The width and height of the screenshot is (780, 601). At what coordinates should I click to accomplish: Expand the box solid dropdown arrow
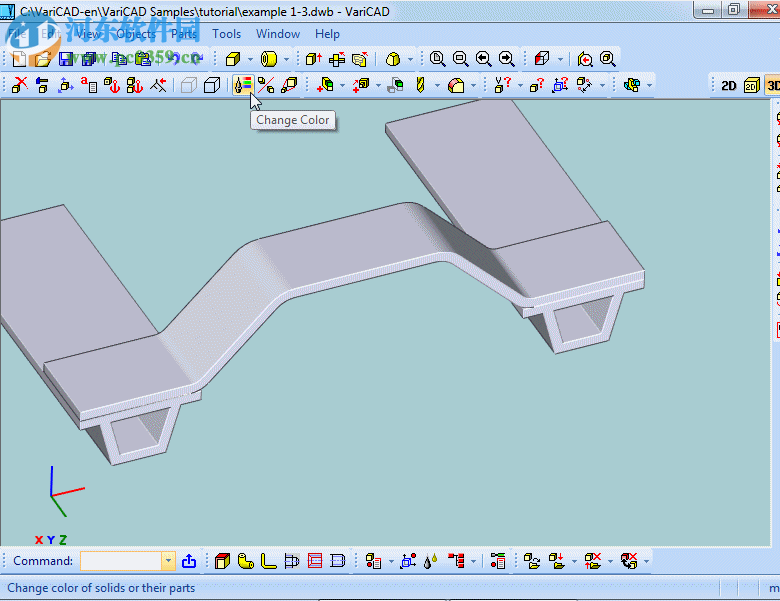coord(249,59)
